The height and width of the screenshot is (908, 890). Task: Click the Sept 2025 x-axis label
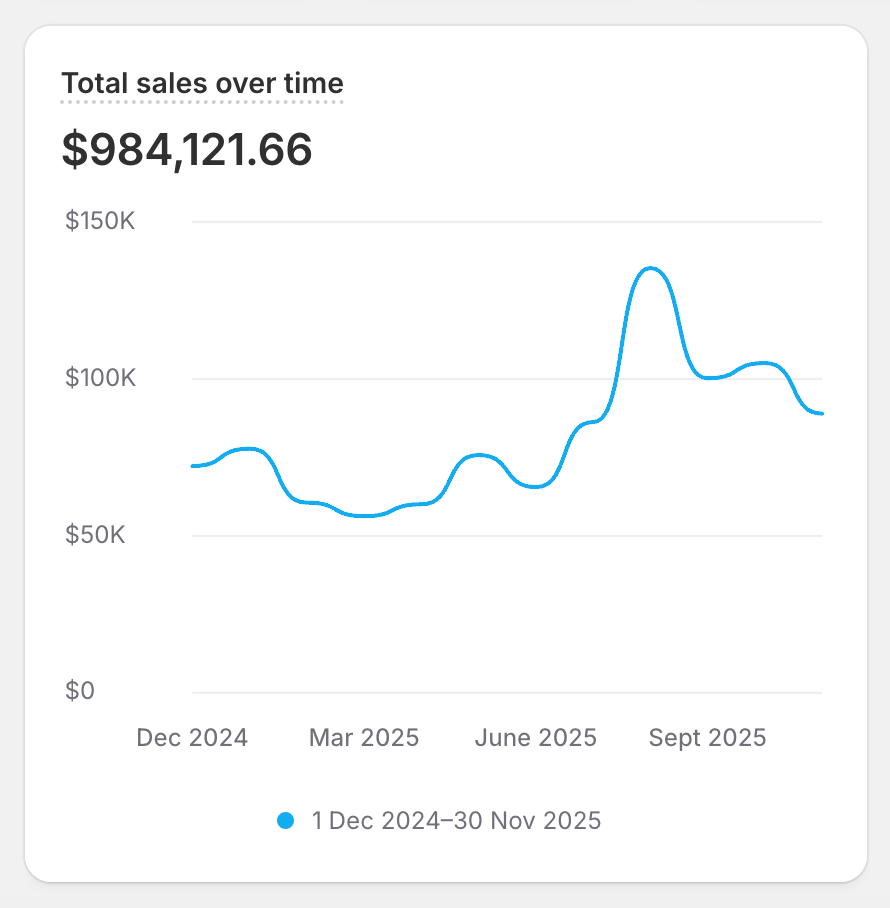707,738
